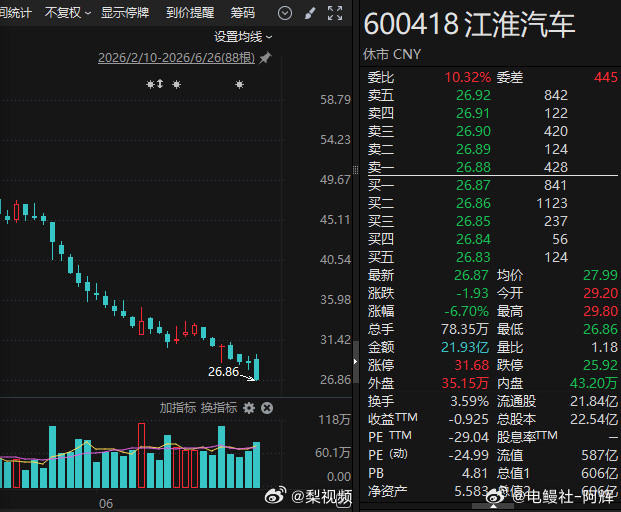621x512 pixels.
Task: Click the 流值 value 587亿
Action: [x=600, y=455]
